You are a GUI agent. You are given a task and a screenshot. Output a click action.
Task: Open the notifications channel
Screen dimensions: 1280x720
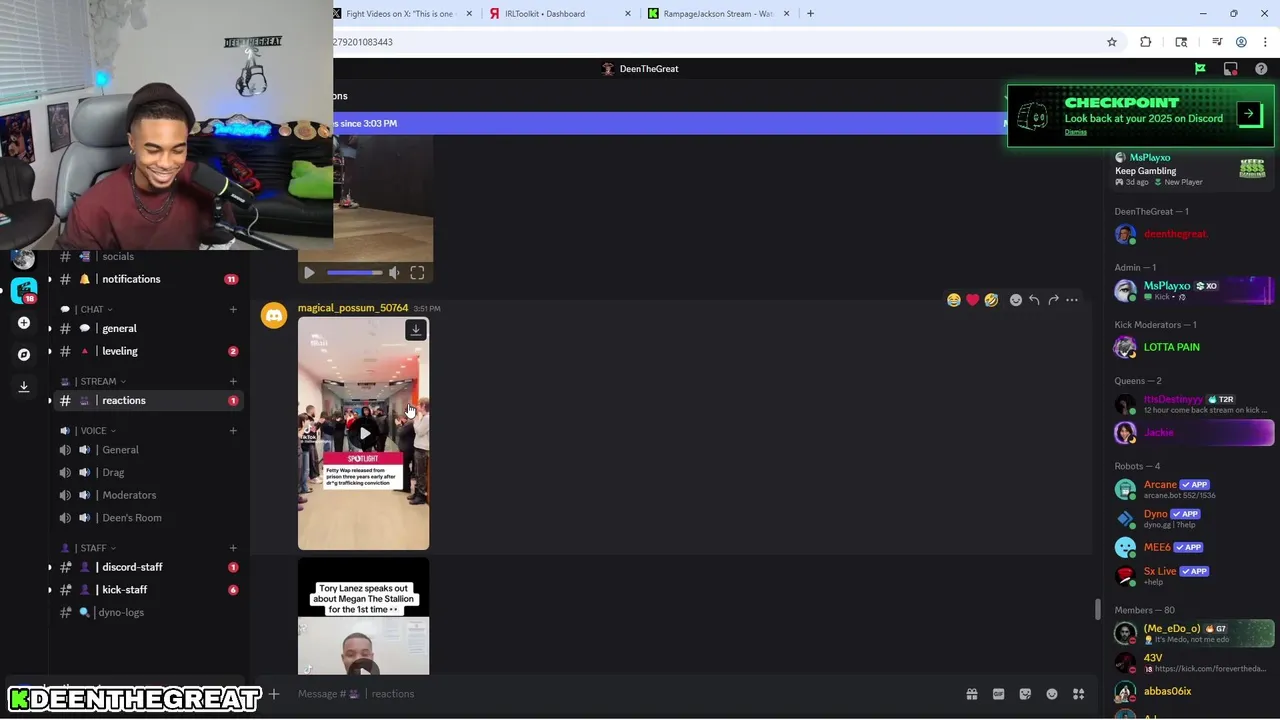(149, 279)
